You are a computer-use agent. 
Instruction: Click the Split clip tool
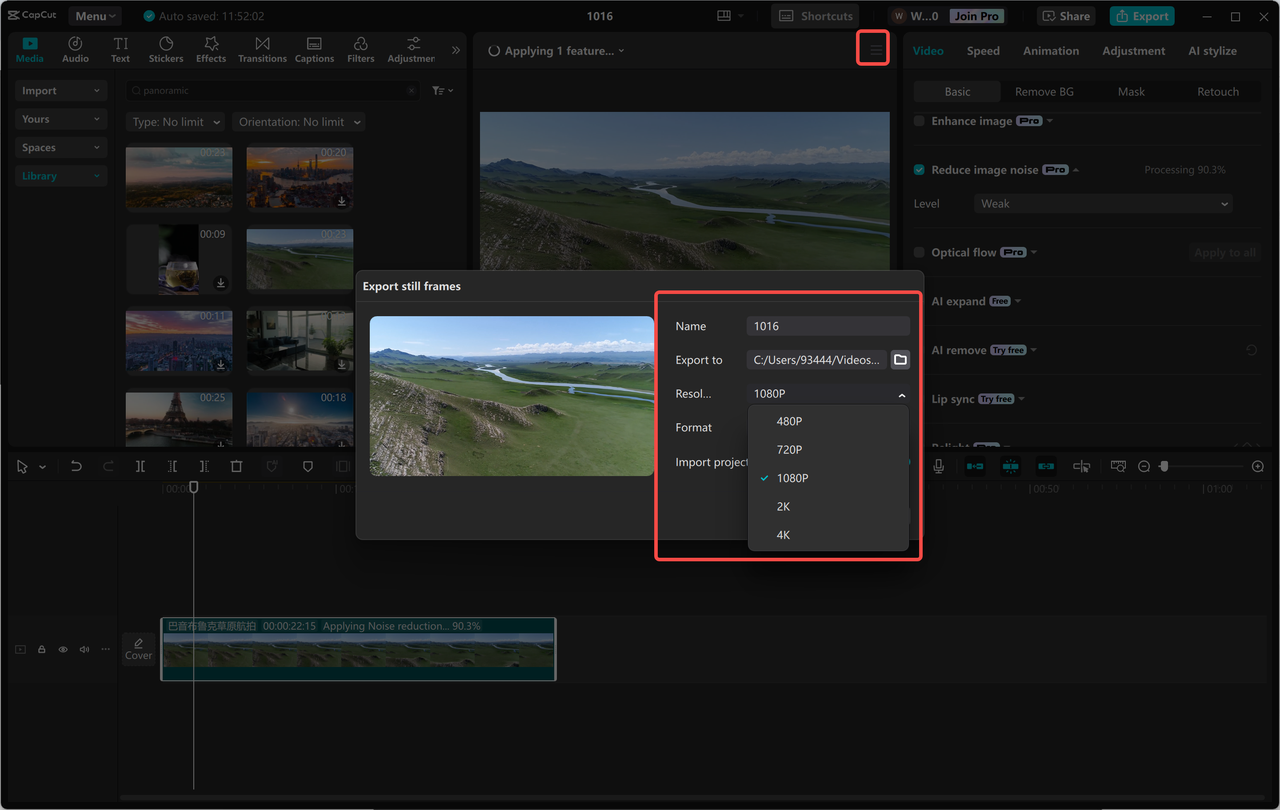point(140,465)
